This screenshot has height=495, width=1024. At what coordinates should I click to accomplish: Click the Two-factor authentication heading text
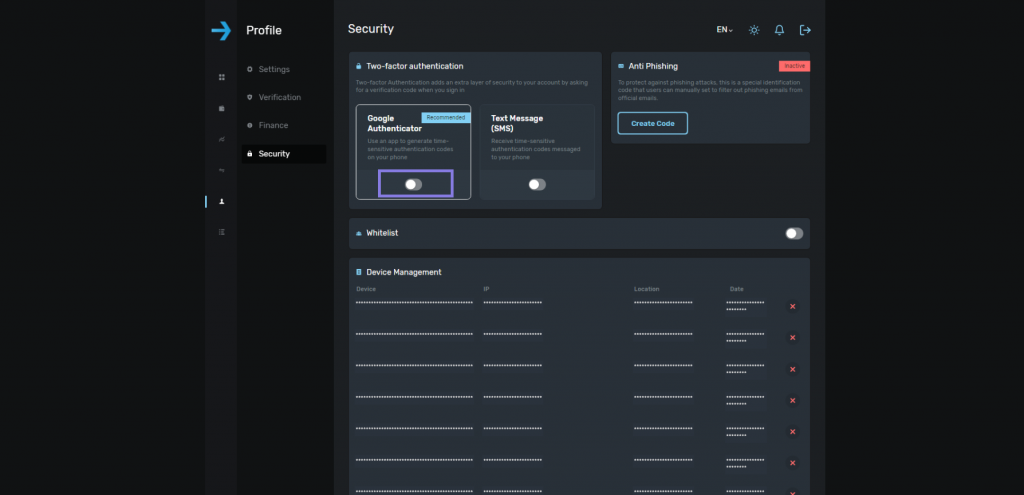tap(415, 66)
